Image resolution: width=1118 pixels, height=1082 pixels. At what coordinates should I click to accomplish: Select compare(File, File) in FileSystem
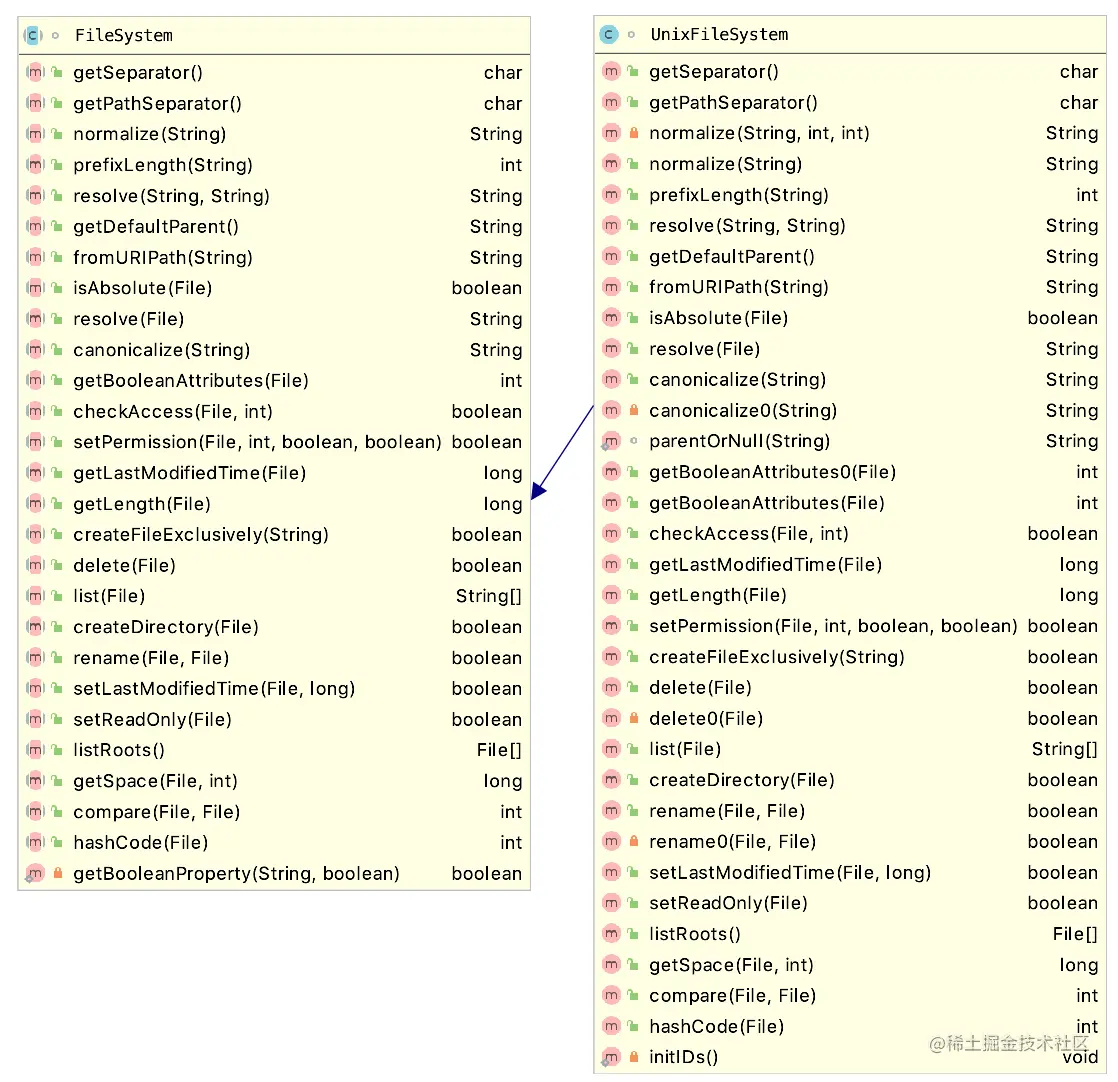pyautogui.click(x=157, y=812)
